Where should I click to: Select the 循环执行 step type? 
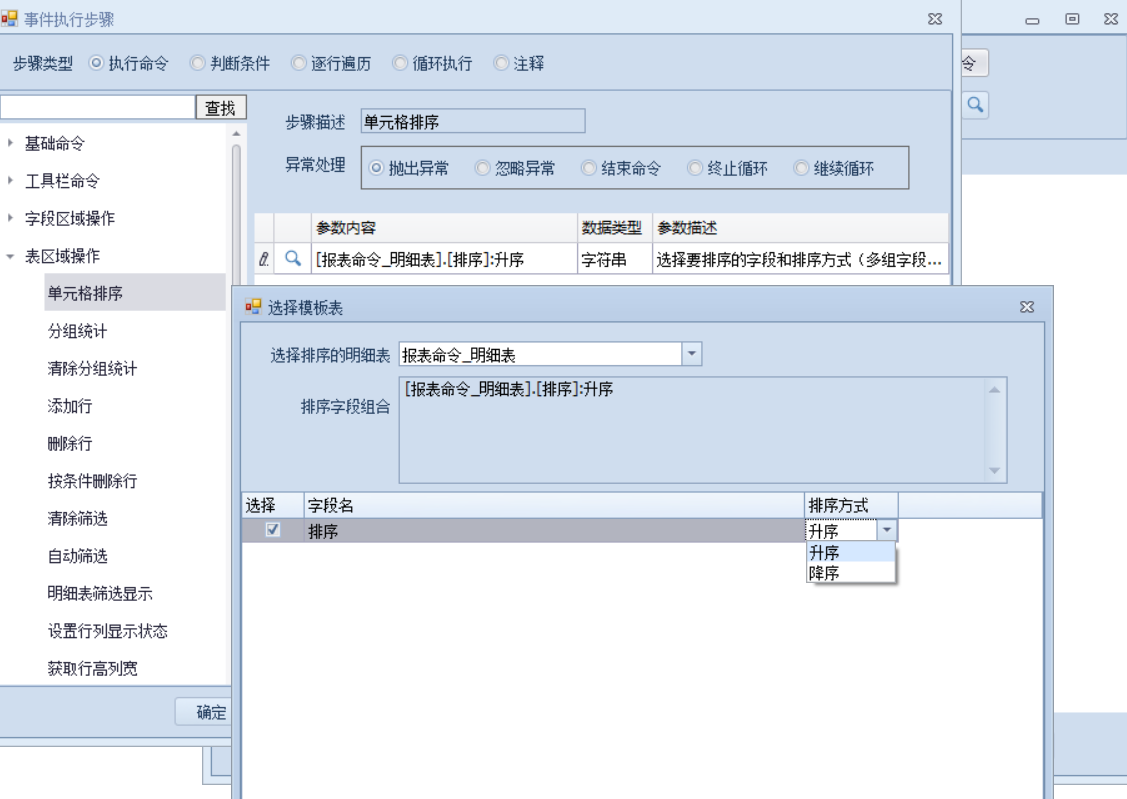click(400, 63)
